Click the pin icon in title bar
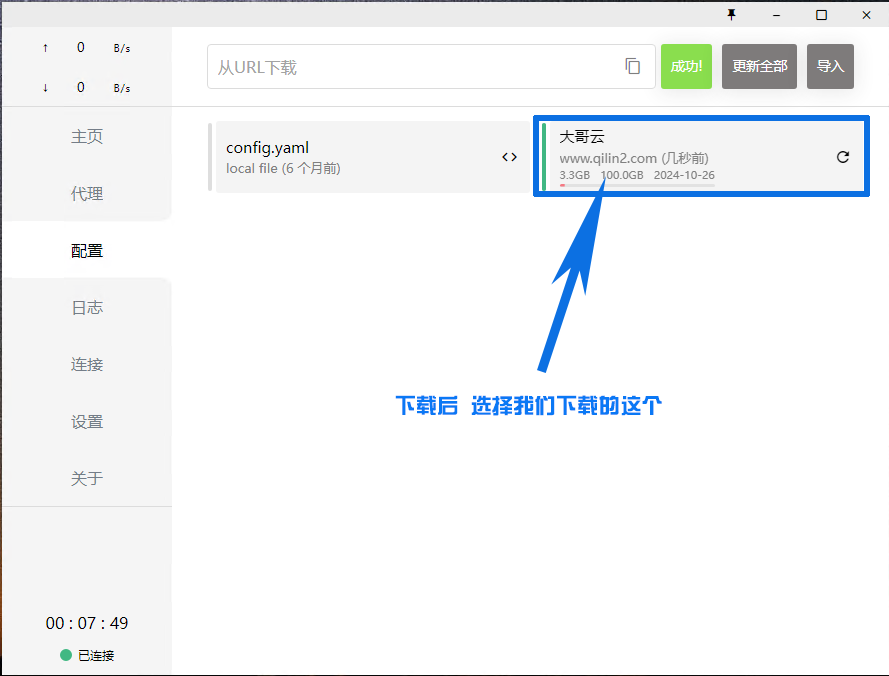 coord(731,14)
